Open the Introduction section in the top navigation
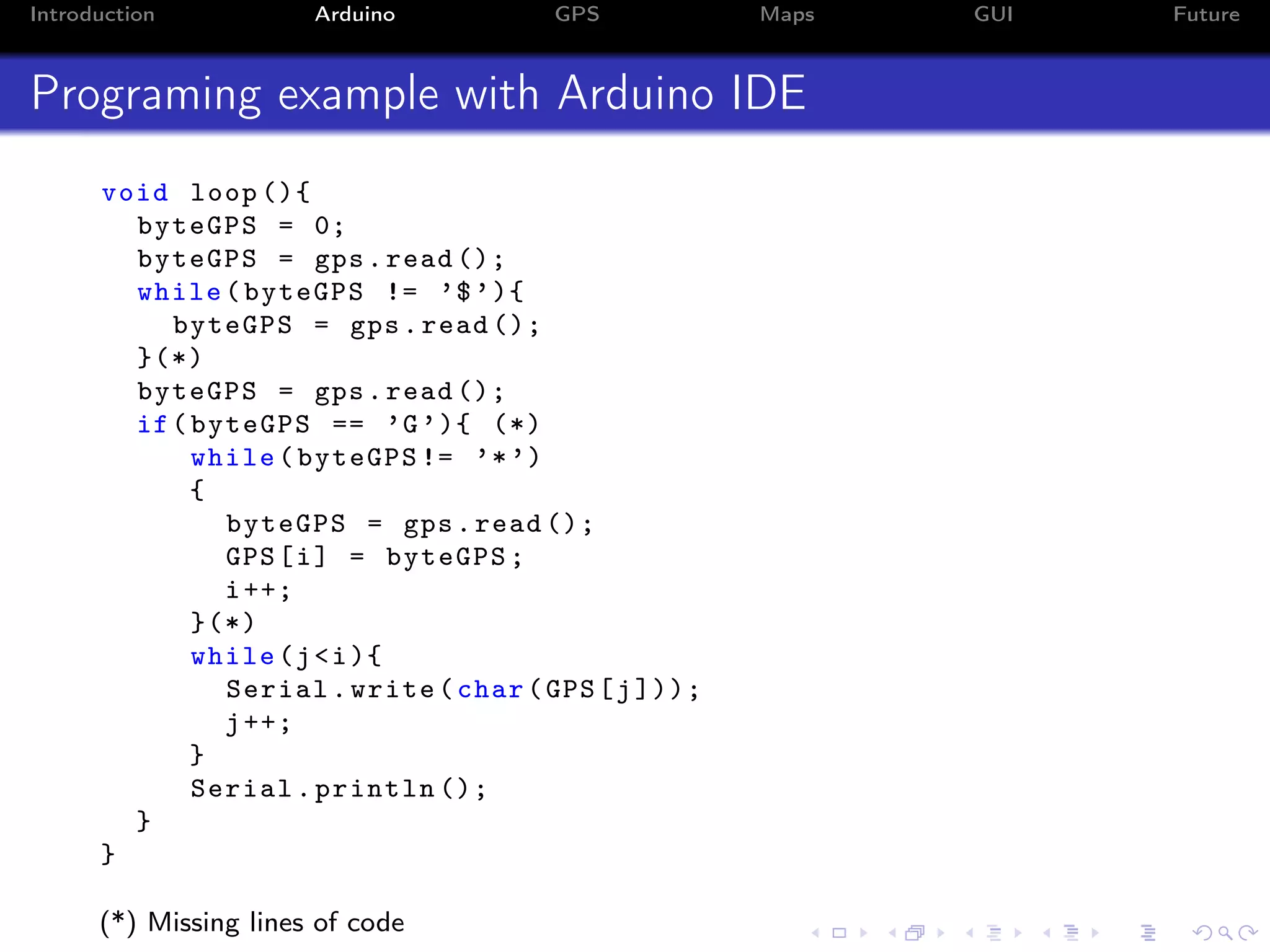 click(x=92, y=14)
